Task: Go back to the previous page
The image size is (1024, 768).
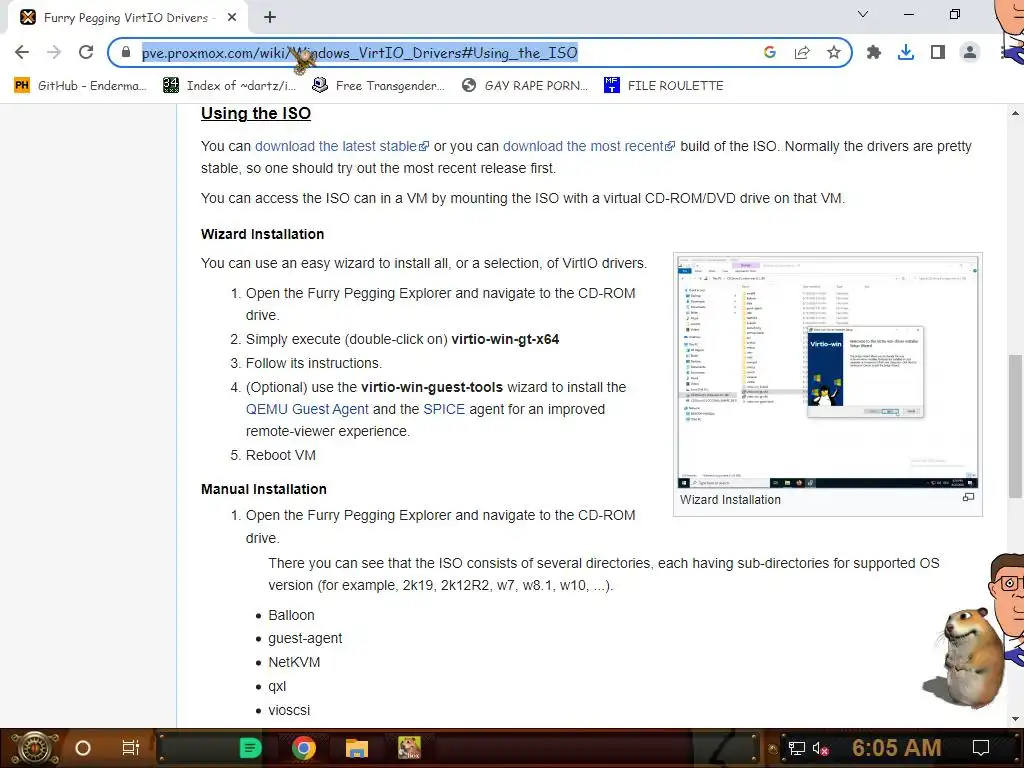Action: (22, 52)
